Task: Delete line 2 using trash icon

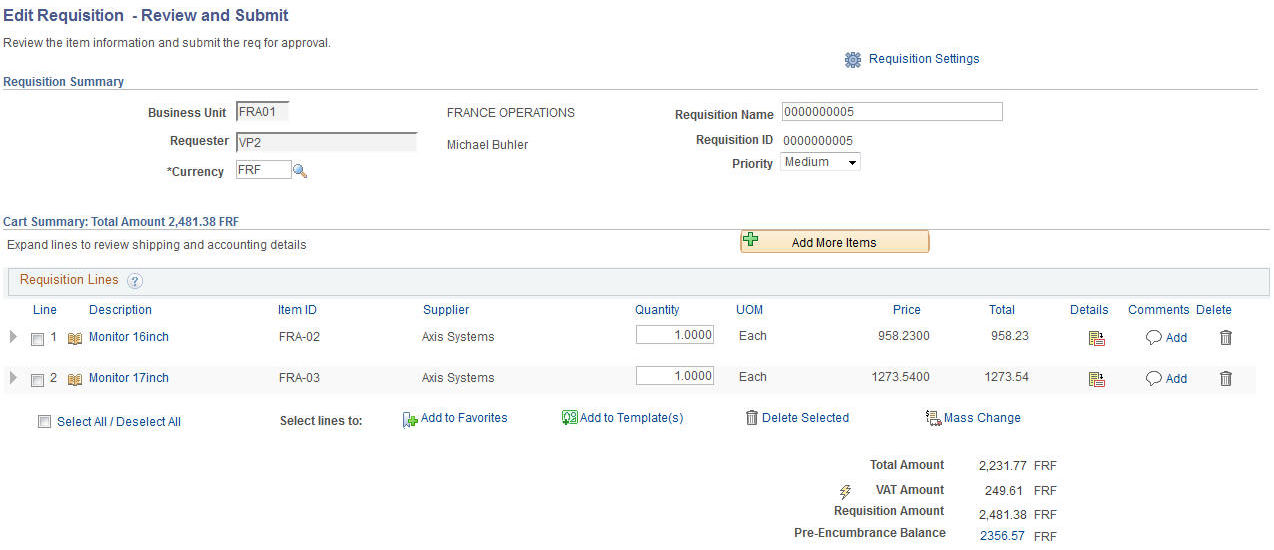Action: coord(1226,379)
